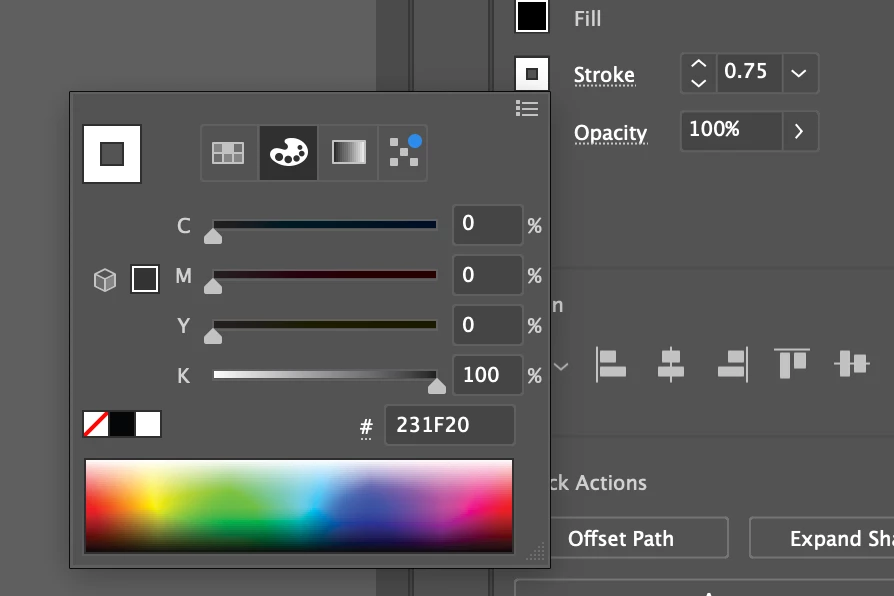Image resolution: width=894 pixels, height=596 pixels.
Task: Switch to the Swatches view icon
Action: (x=228, y=153)
